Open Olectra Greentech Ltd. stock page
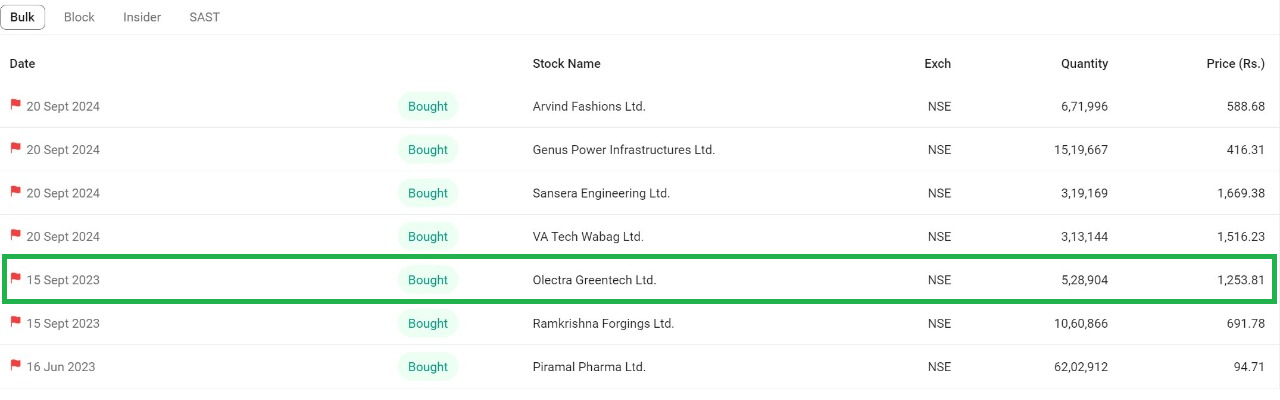Image resolution: width=1280 pixels, height=400 pixels. [594, 280]
